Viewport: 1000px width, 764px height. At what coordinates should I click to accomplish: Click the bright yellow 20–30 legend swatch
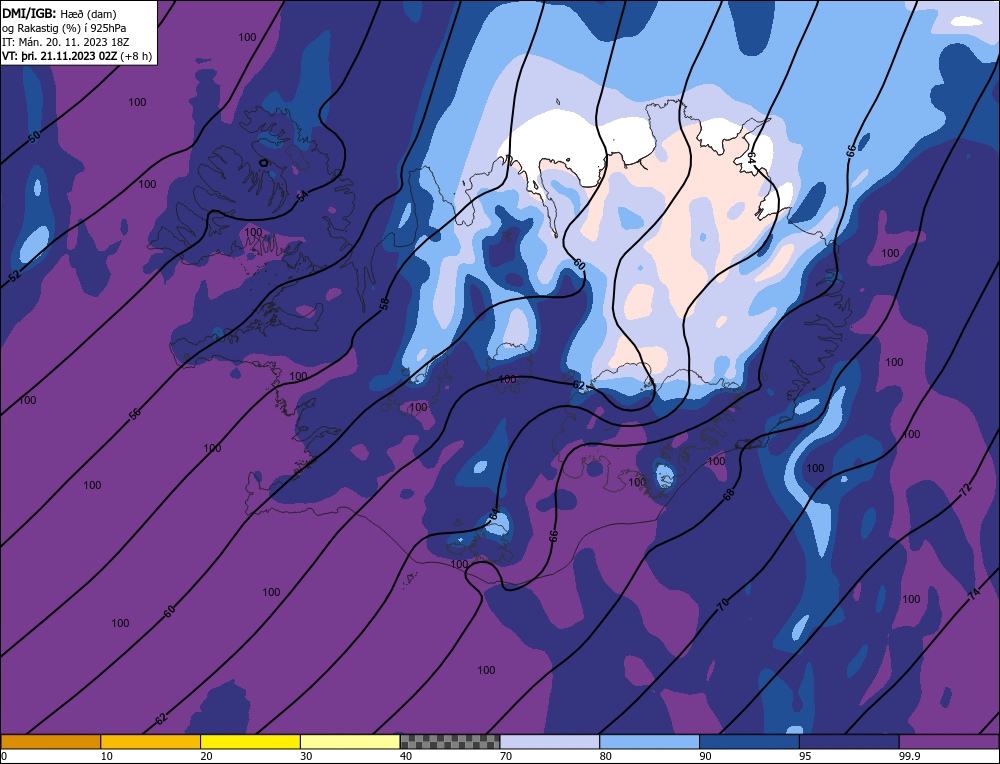pyautogui.click(x=250, y=741)
